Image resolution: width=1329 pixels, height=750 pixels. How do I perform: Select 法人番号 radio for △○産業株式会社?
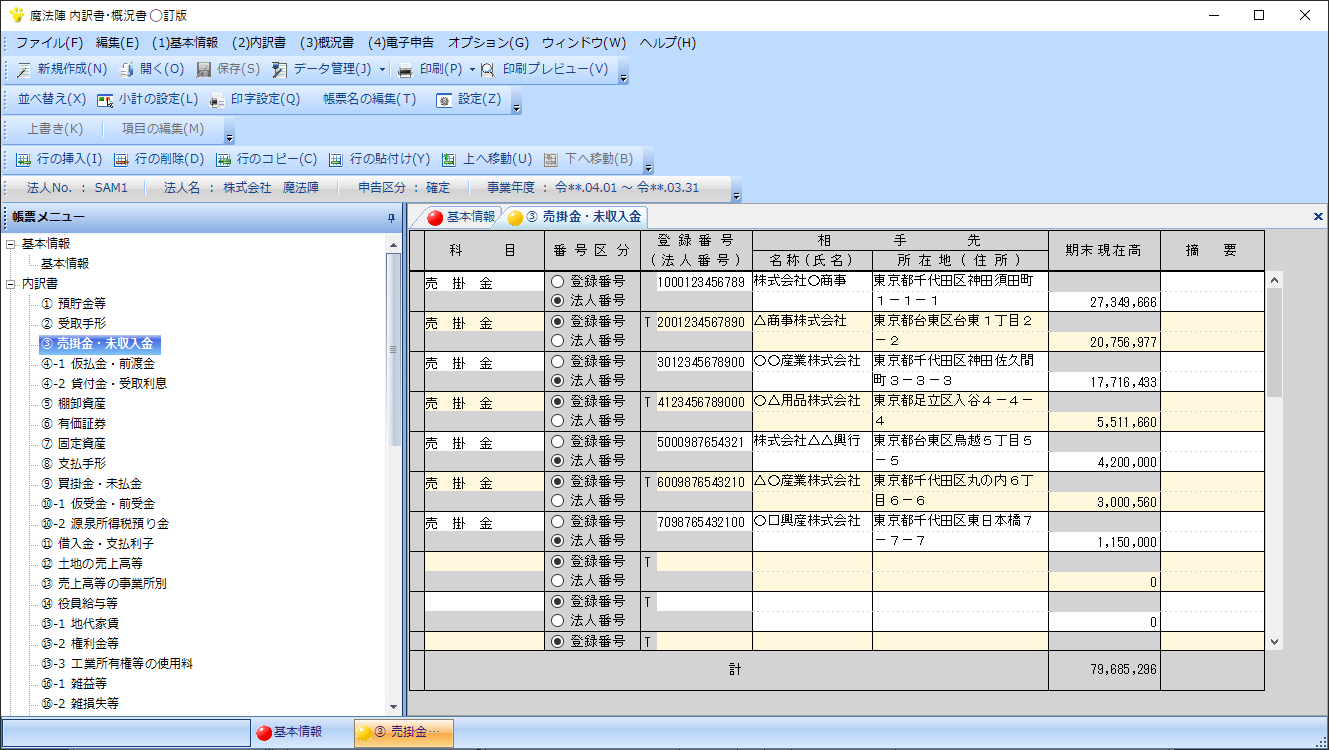(x=558, y=500)
